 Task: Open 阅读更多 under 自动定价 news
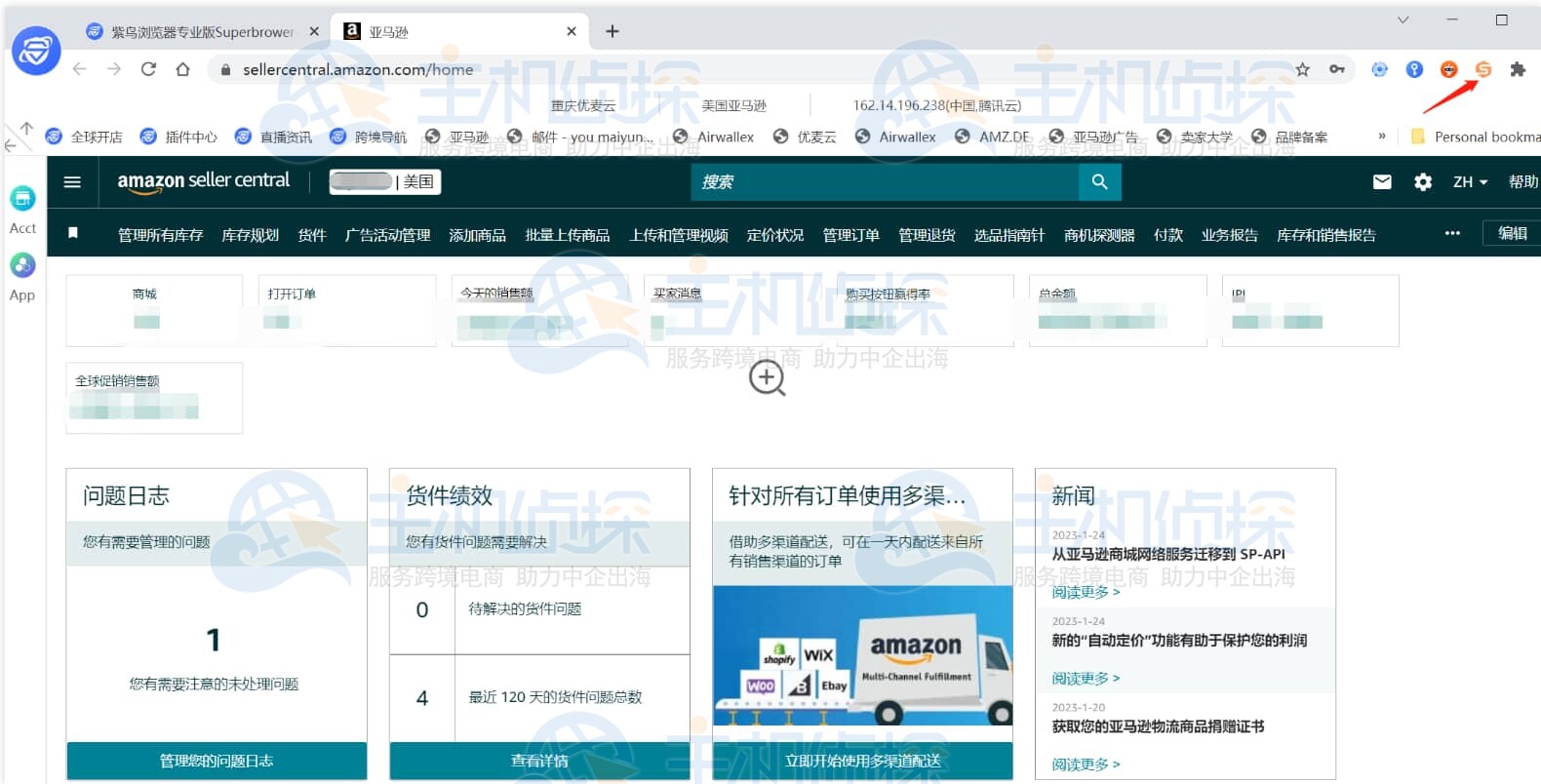[1086, 678]
